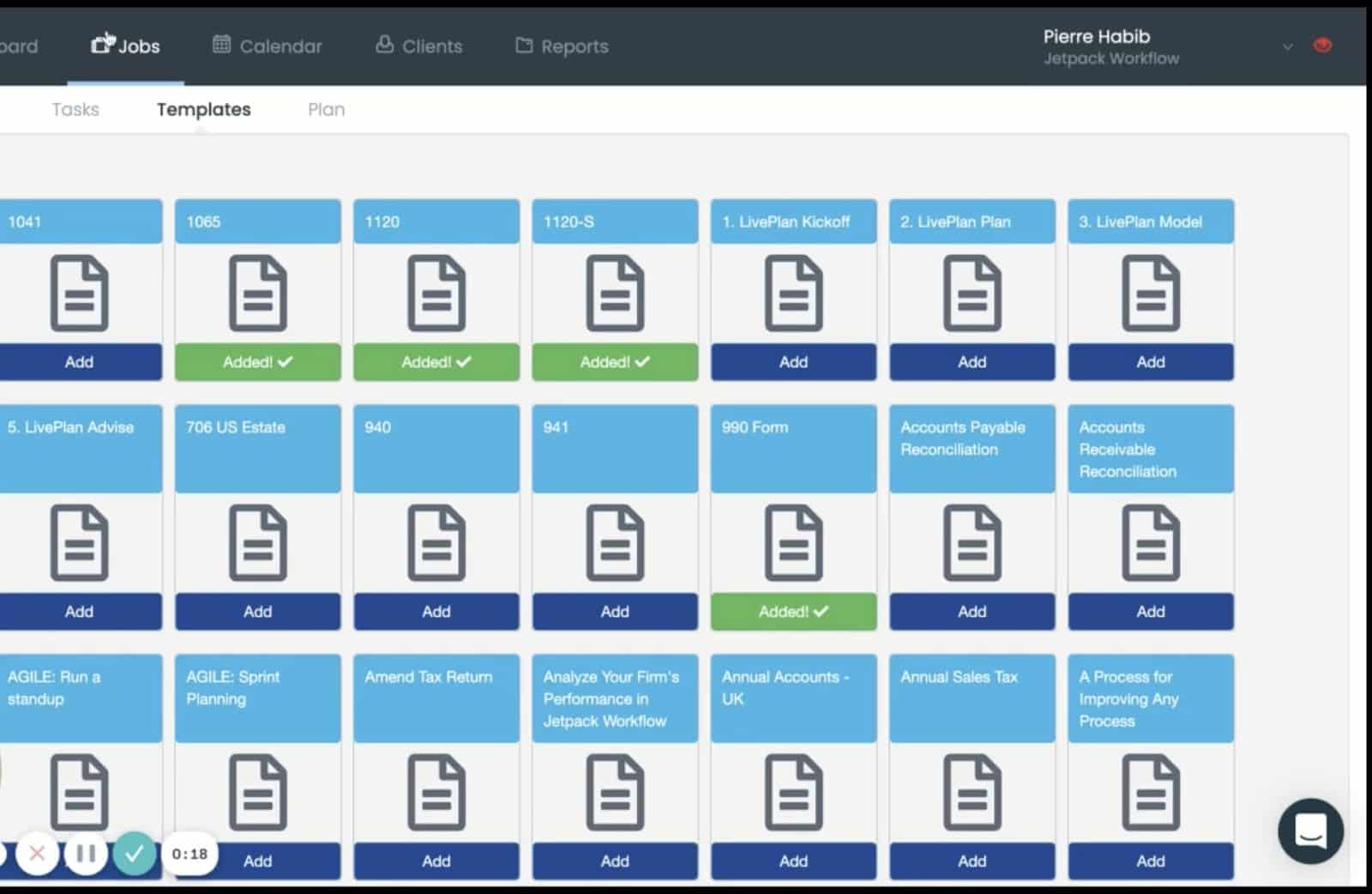The height and width of the screenshot is (894, 1372).
Task: Click the 941 template document icon
Action: coord(615,543)
